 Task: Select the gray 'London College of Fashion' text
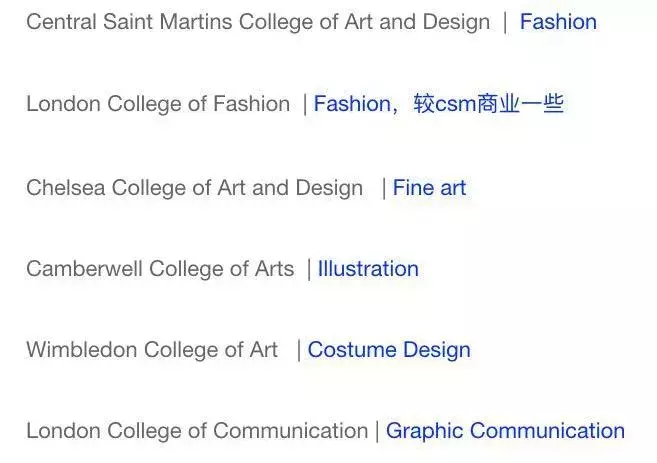point(158,104)
